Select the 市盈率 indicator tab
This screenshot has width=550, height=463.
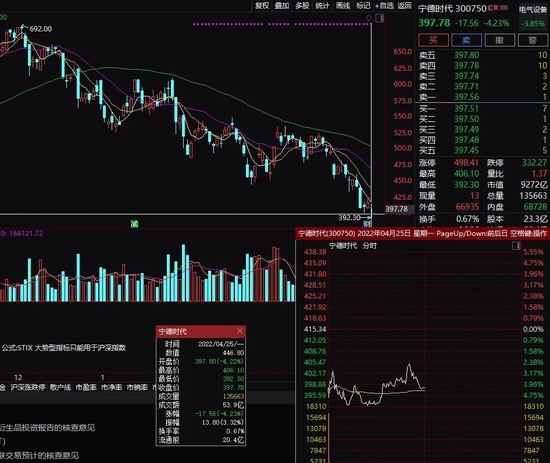[x=86, y=387]
